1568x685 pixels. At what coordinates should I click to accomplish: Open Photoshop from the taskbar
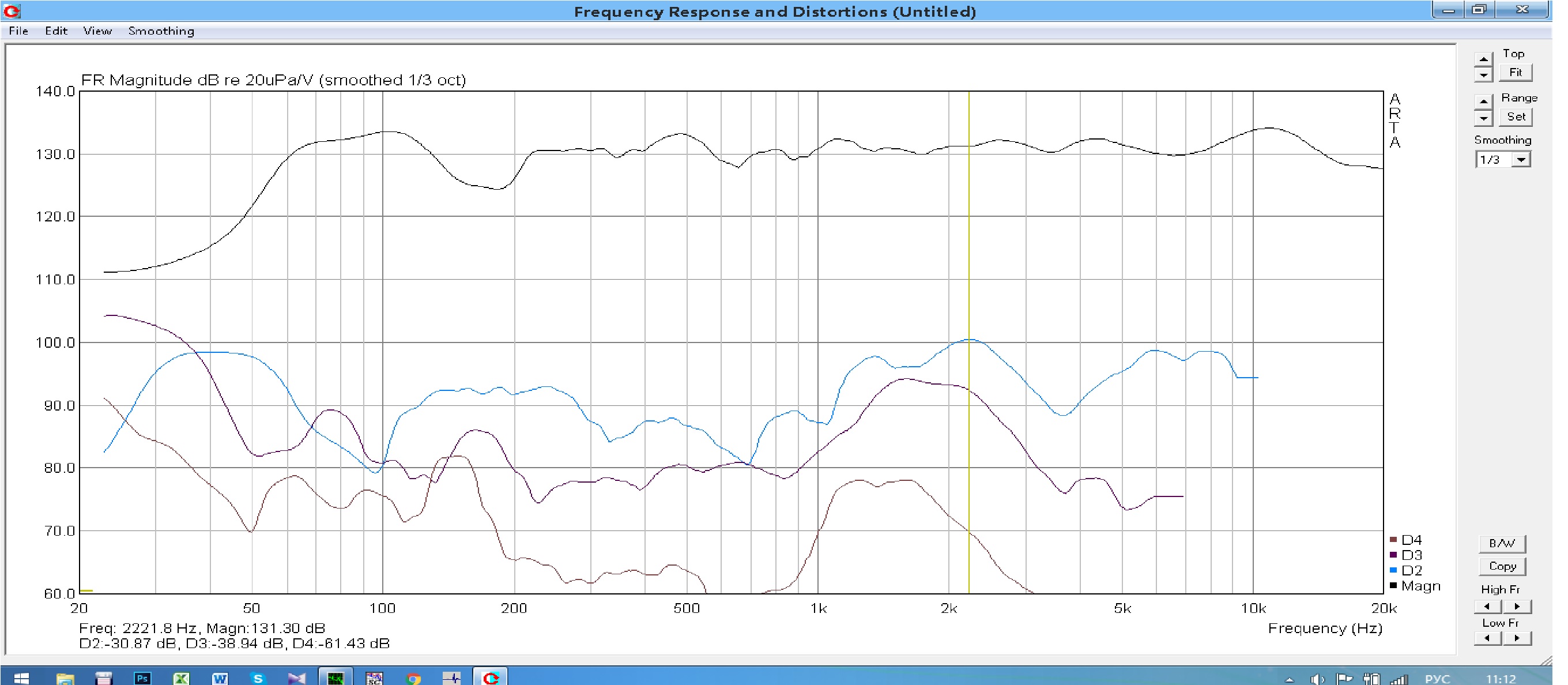142,678
